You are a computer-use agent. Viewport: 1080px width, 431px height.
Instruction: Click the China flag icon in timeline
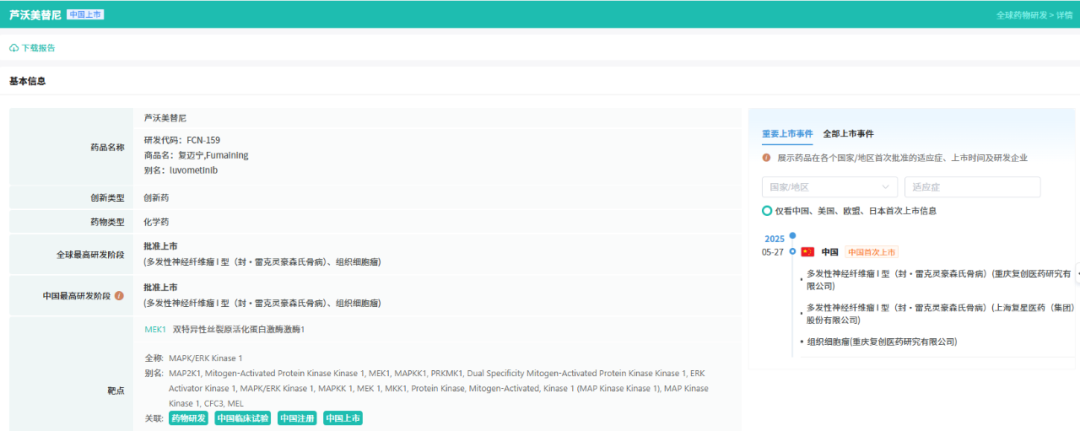[x=807, y=252]
